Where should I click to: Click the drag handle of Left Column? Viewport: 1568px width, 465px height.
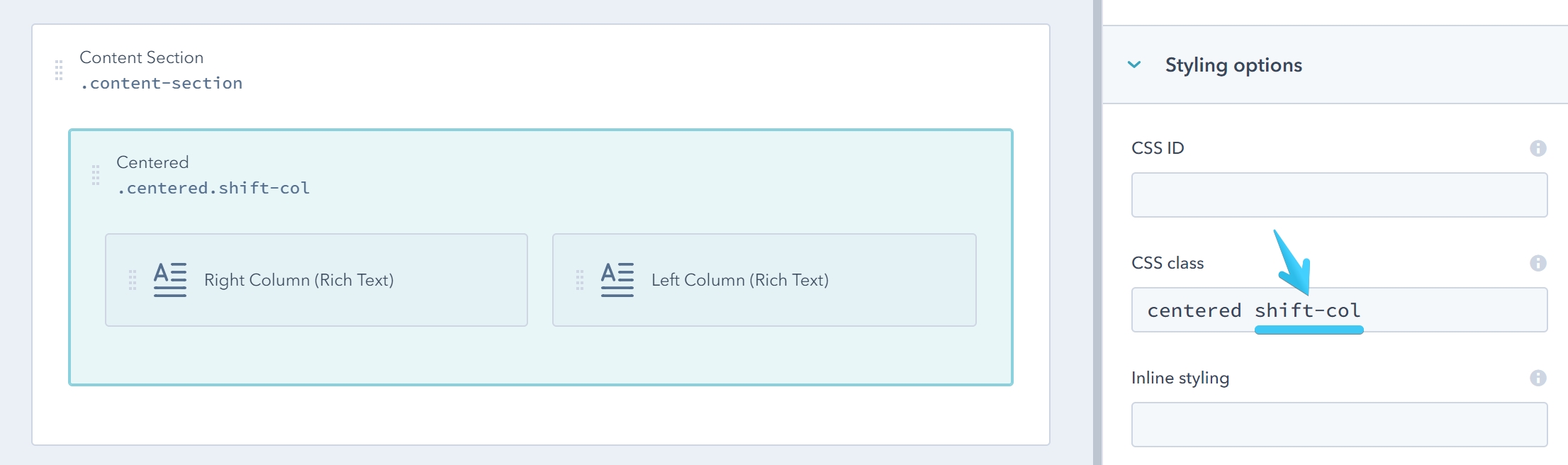(x=580, y=279)
